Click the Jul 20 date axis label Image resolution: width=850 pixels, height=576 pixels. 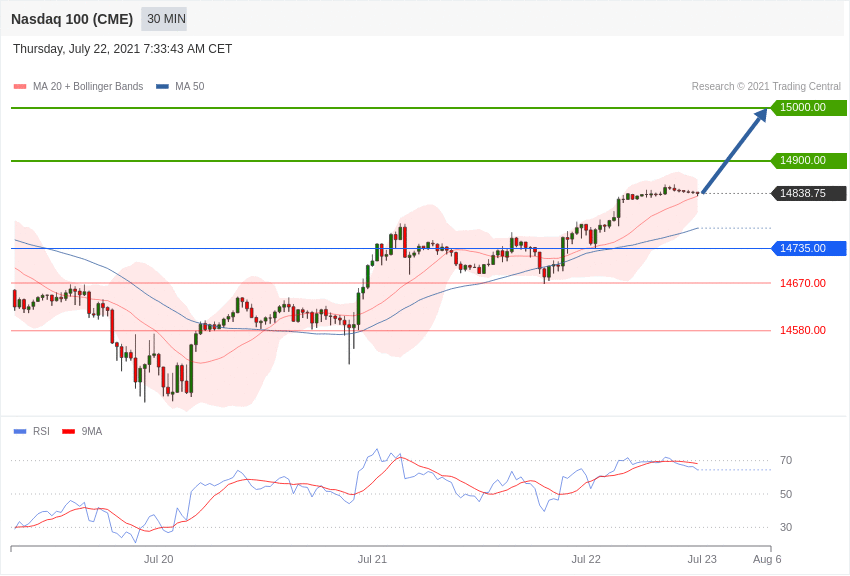pyautogui.click(x=159, y=559)
